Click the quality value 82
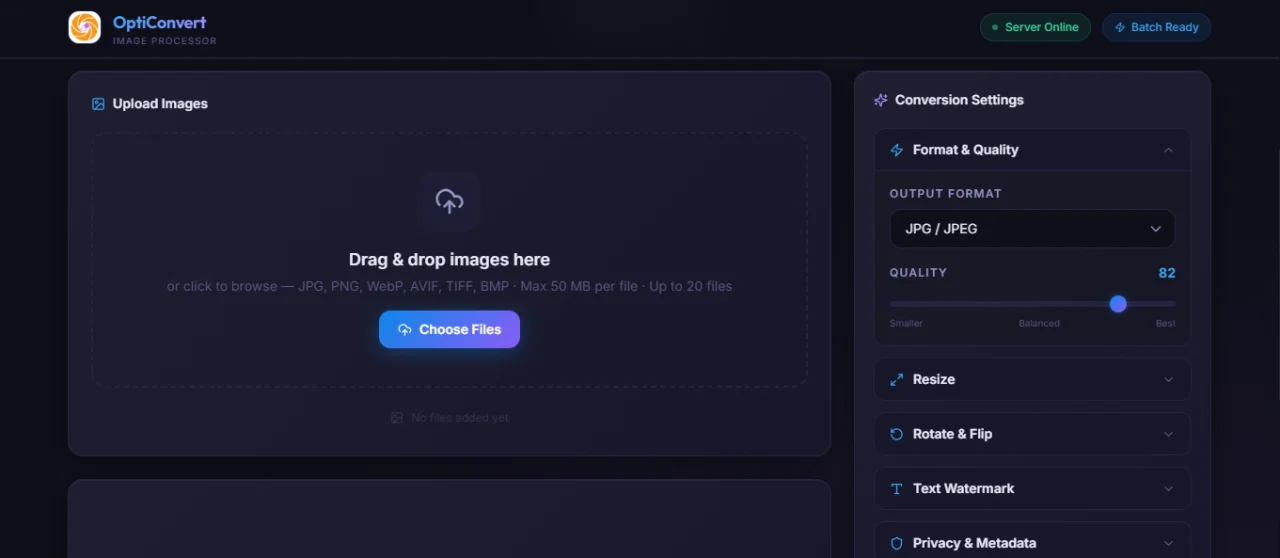 1167,273
